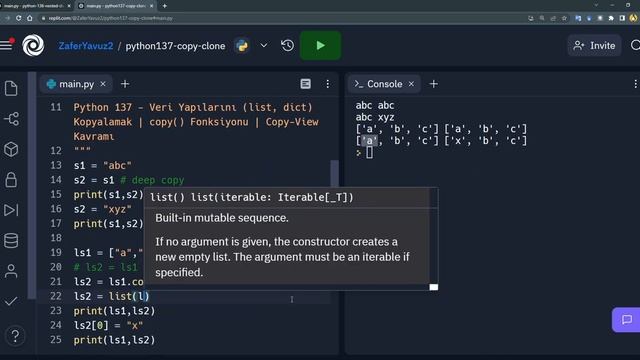The width and height of the screenshot is (640, 360).
Task: Open the chat bubble button
Action: (x=627, y=319)
